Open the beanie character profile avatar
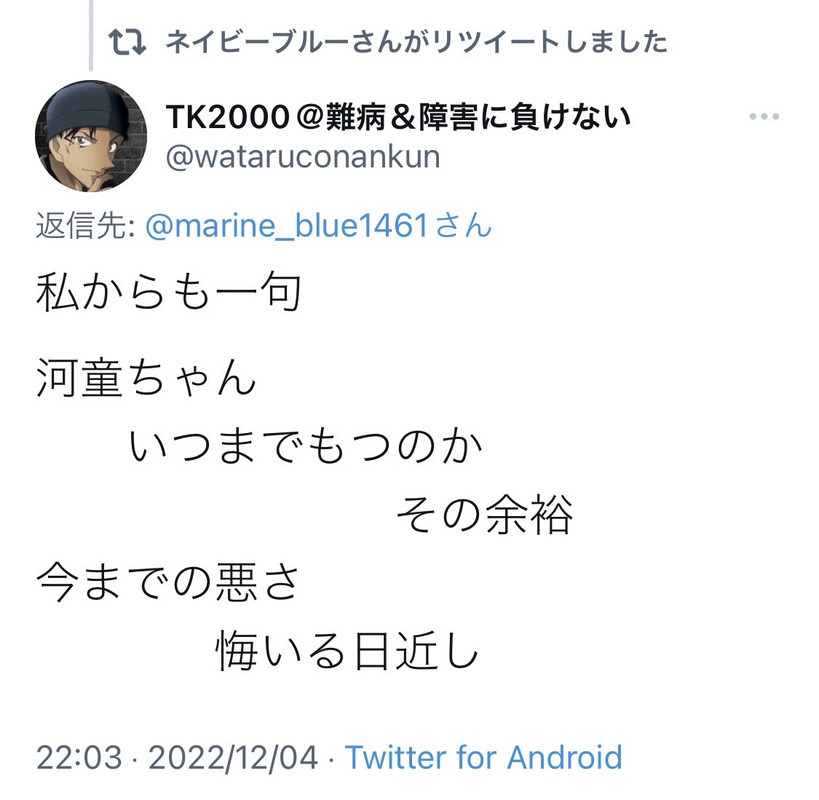Screen dimensions: 819x800 91,136
